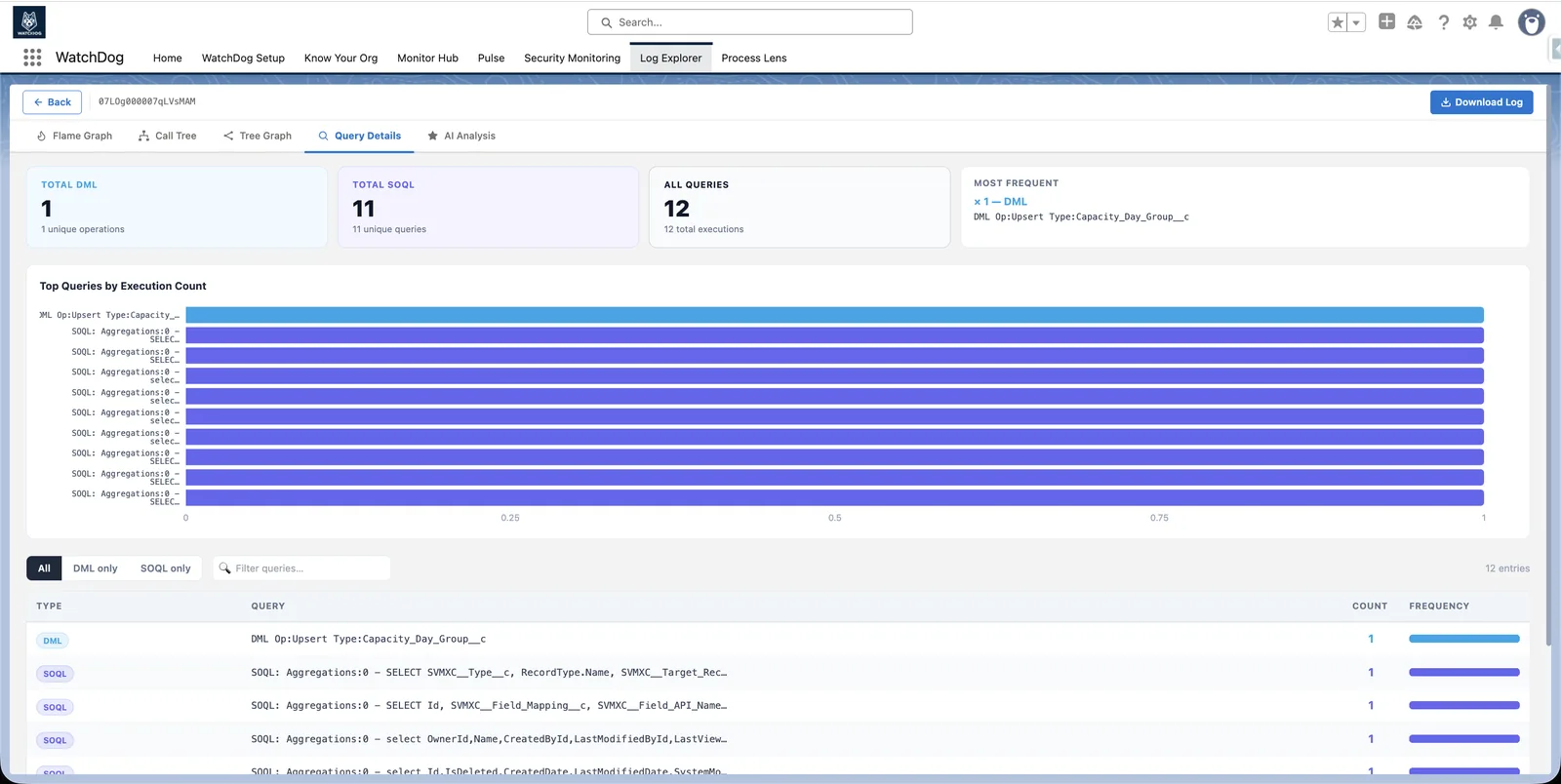Select the SOQL only filter
Screen dimensions: 1561x784
click(x=166, y=568)
